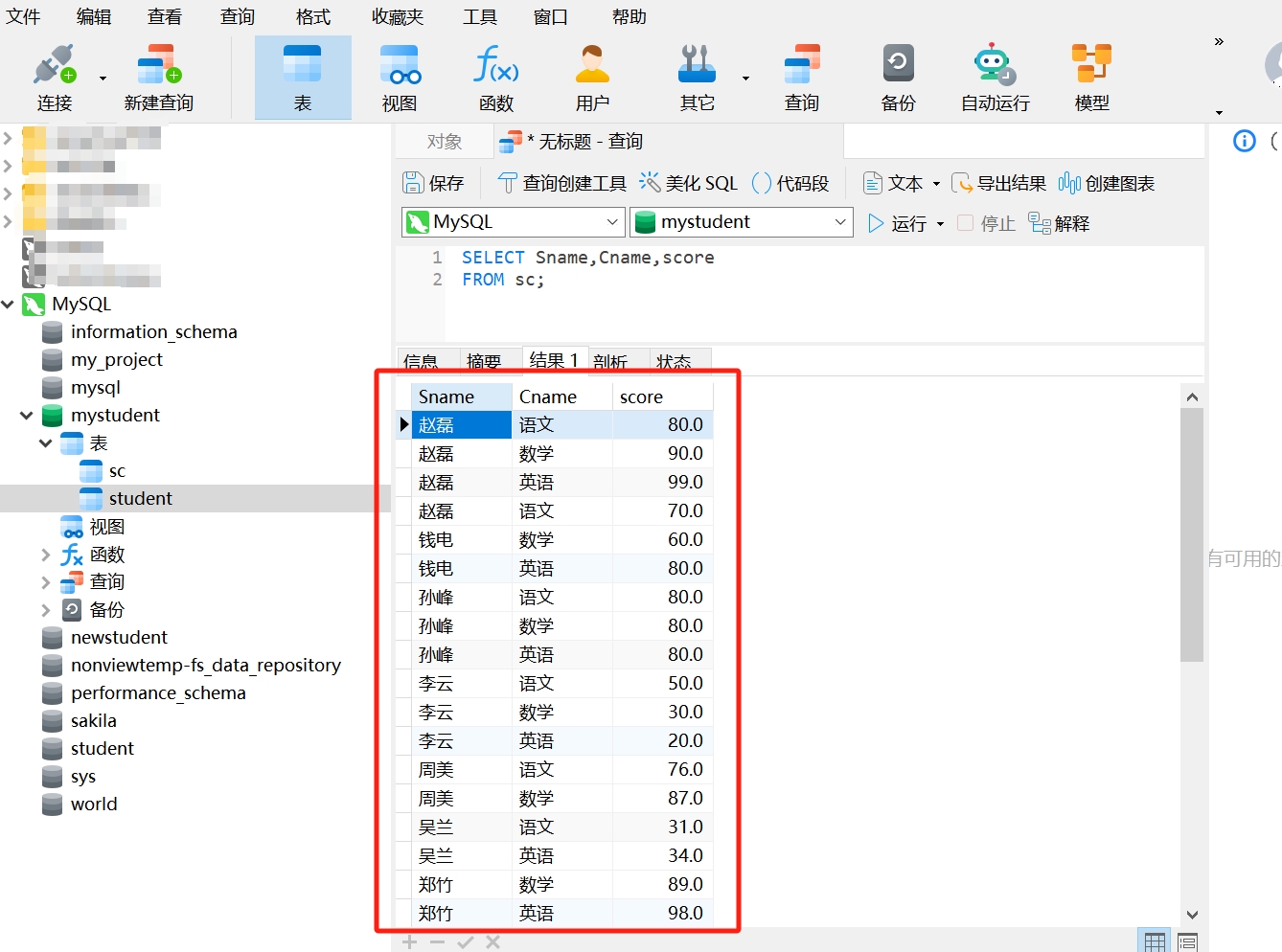
Task: Select the 视图 icon in the toolbar
Action: pos(399,77)
